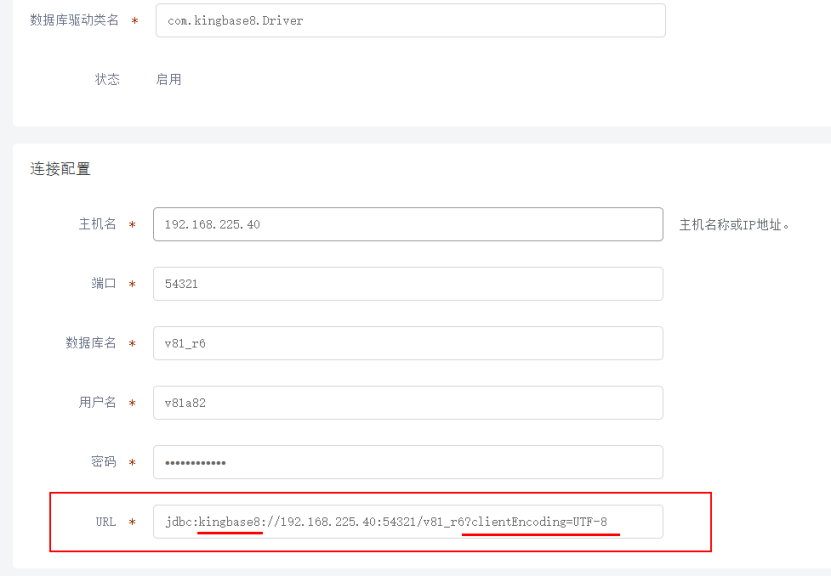Click the red asterisk beside 端口
831x577 pixels.
point(133,285)
